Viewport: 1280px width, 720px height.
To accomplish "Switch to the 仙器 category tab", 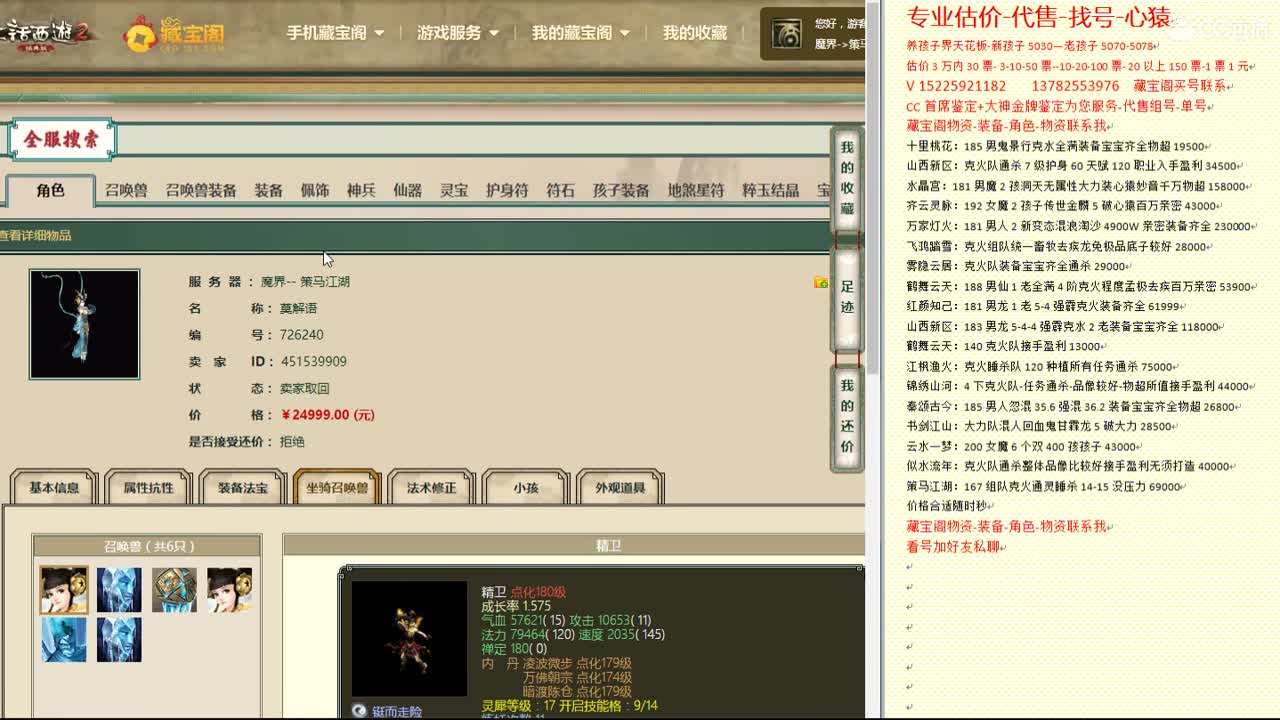I will tap(407, 190).
